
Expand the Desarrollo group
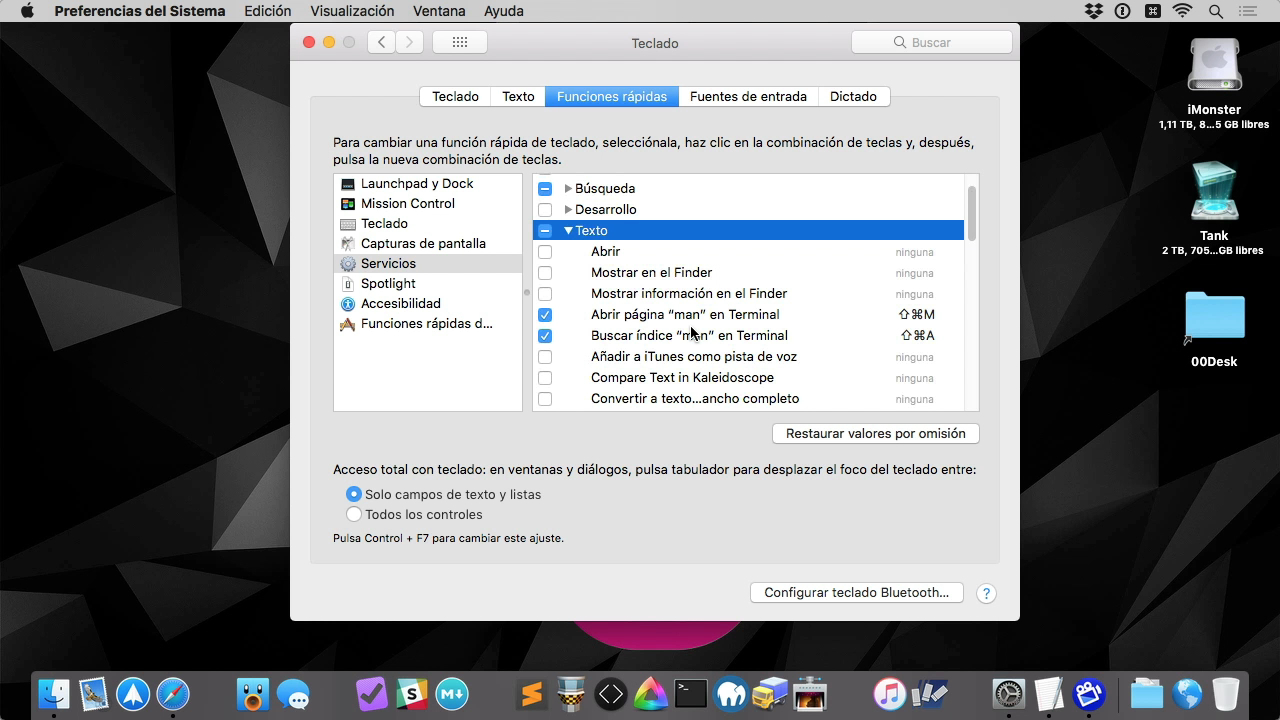568,209
